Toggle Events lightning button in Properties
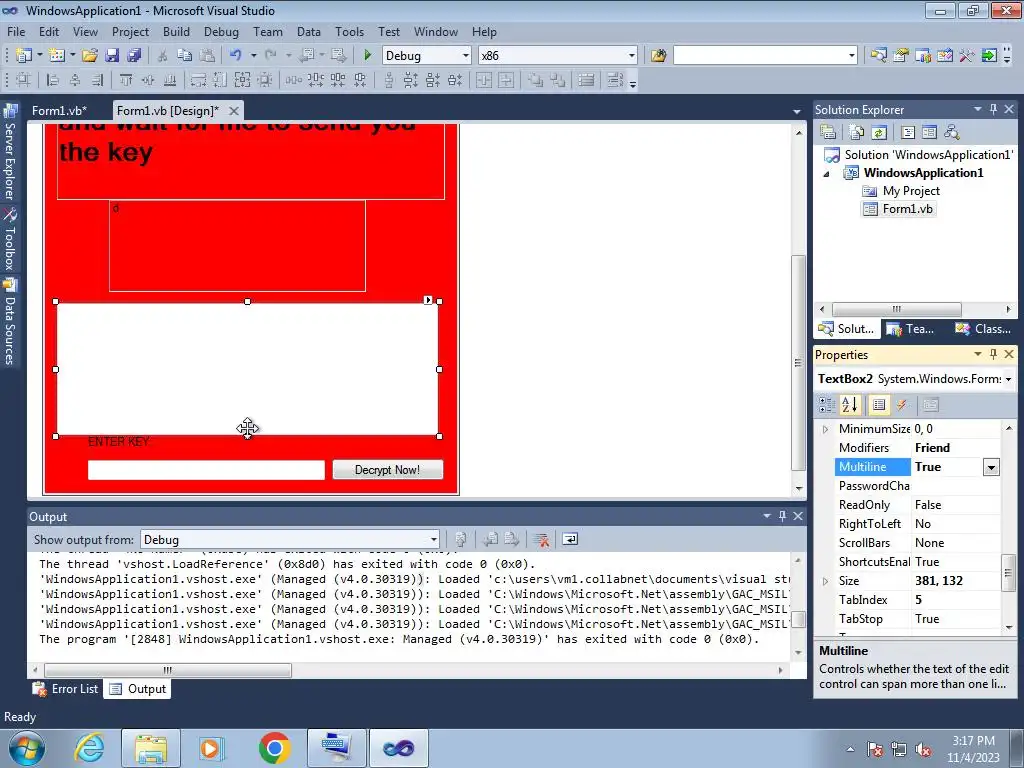 coord(902,405)
